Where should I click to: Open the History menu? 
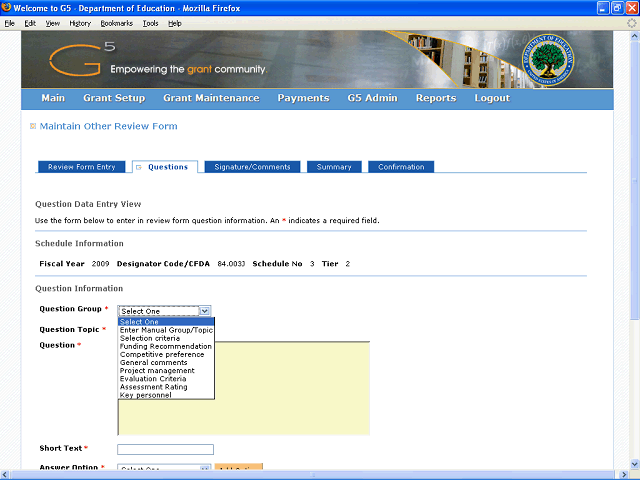pyautogui.click(x=80, y=24)
